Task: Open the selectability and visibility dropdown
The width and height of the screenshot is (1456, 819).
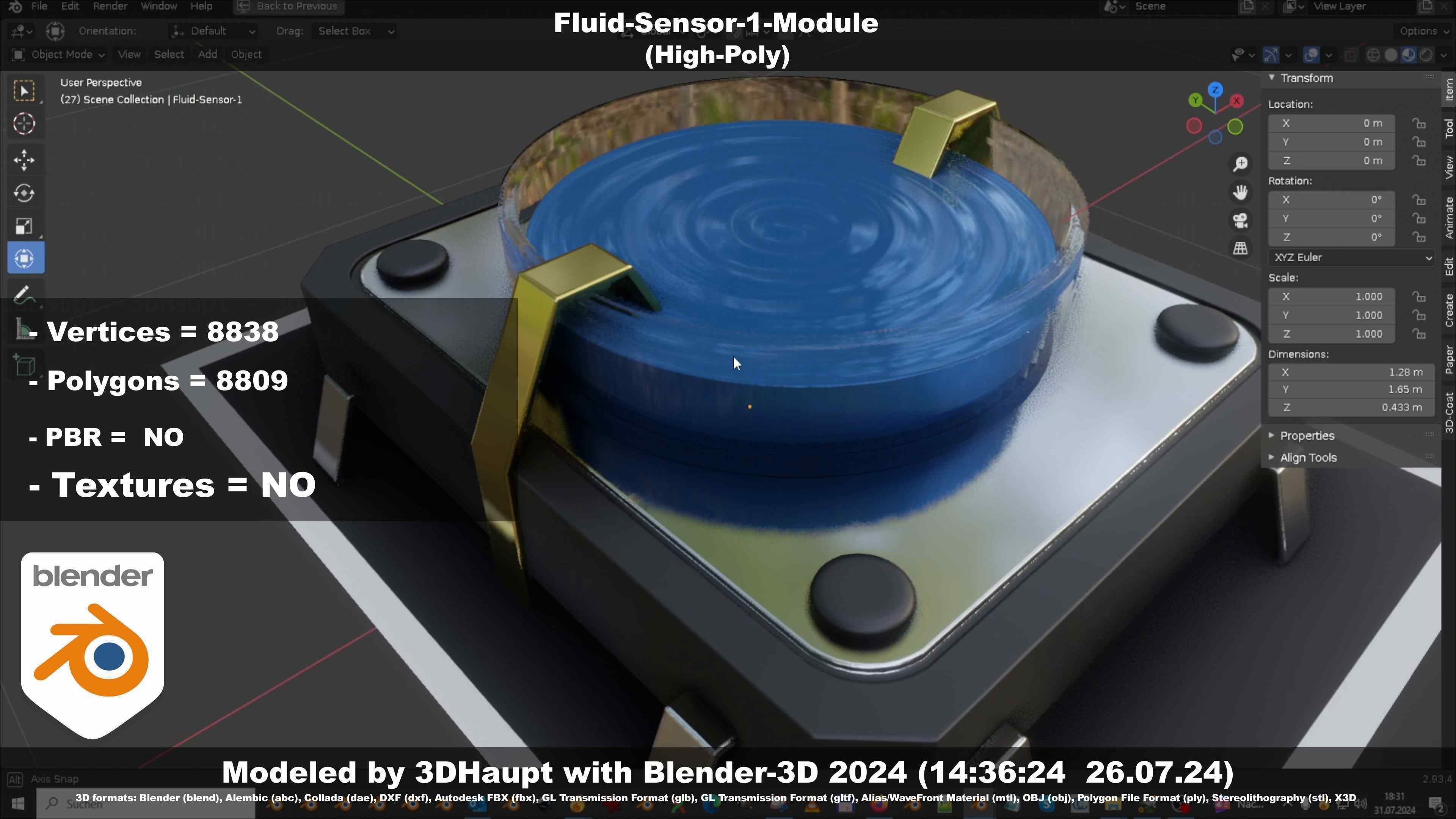Action: click(x=1243, y=55)
